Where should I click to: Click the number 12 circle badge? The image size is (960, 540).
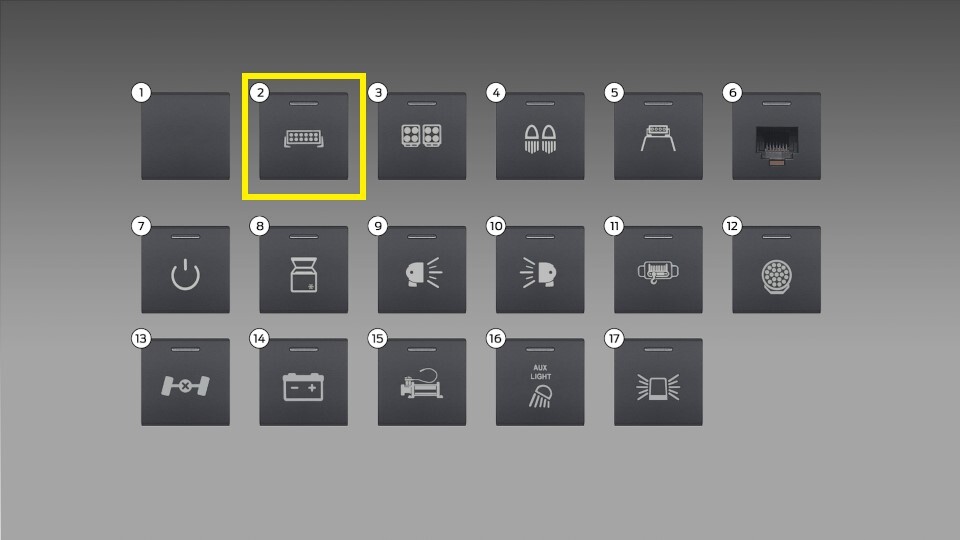[x=732, y=226]
